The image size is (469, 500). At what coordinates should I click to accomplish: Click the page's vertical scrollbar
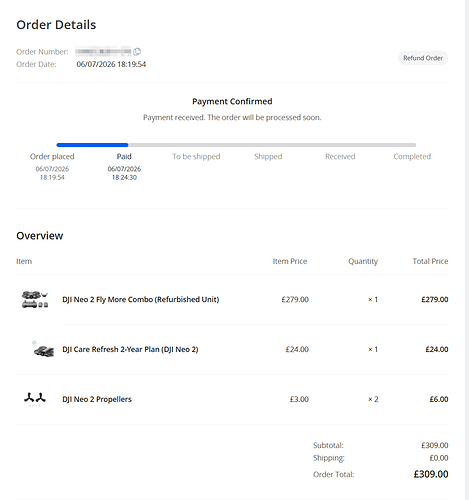pos(467,250)
